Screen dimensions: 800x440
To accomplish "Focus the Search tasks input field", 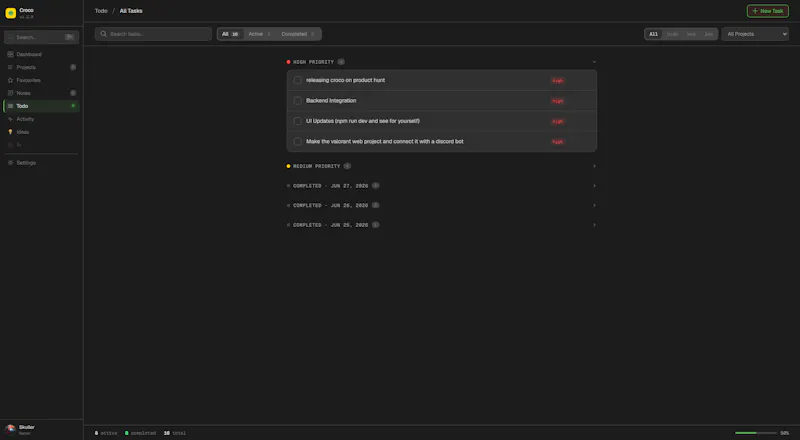I will click(153, 34).
